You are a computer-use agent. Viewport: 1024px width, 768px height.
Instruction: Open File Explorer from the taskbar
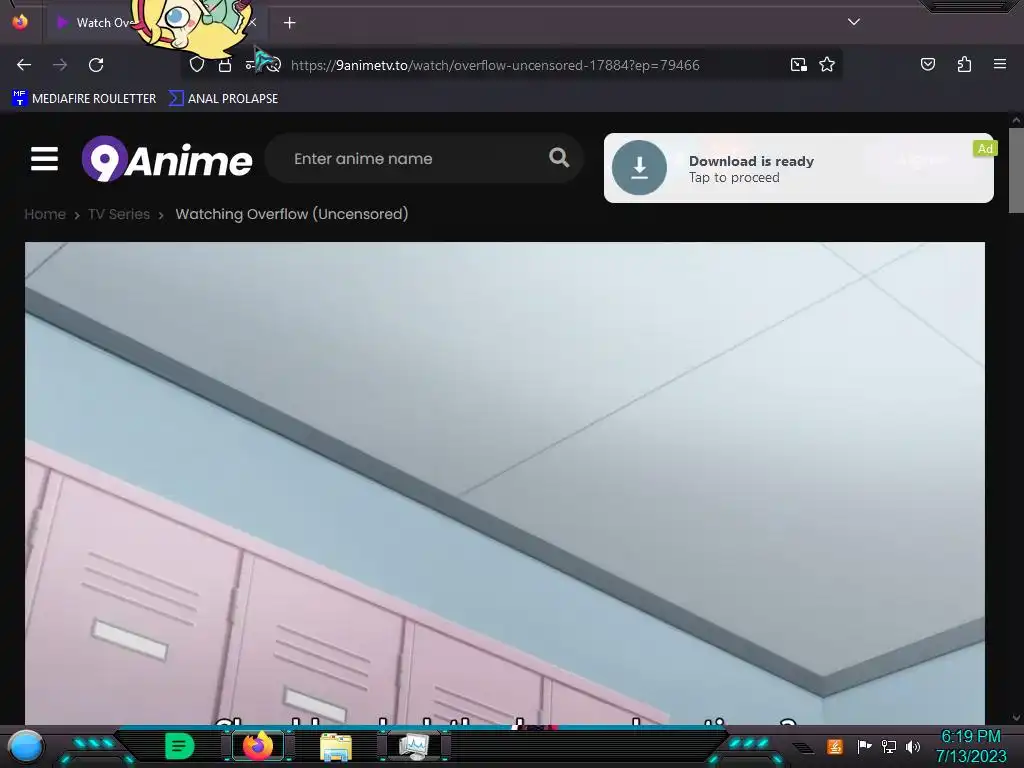[x=336, y=747]
